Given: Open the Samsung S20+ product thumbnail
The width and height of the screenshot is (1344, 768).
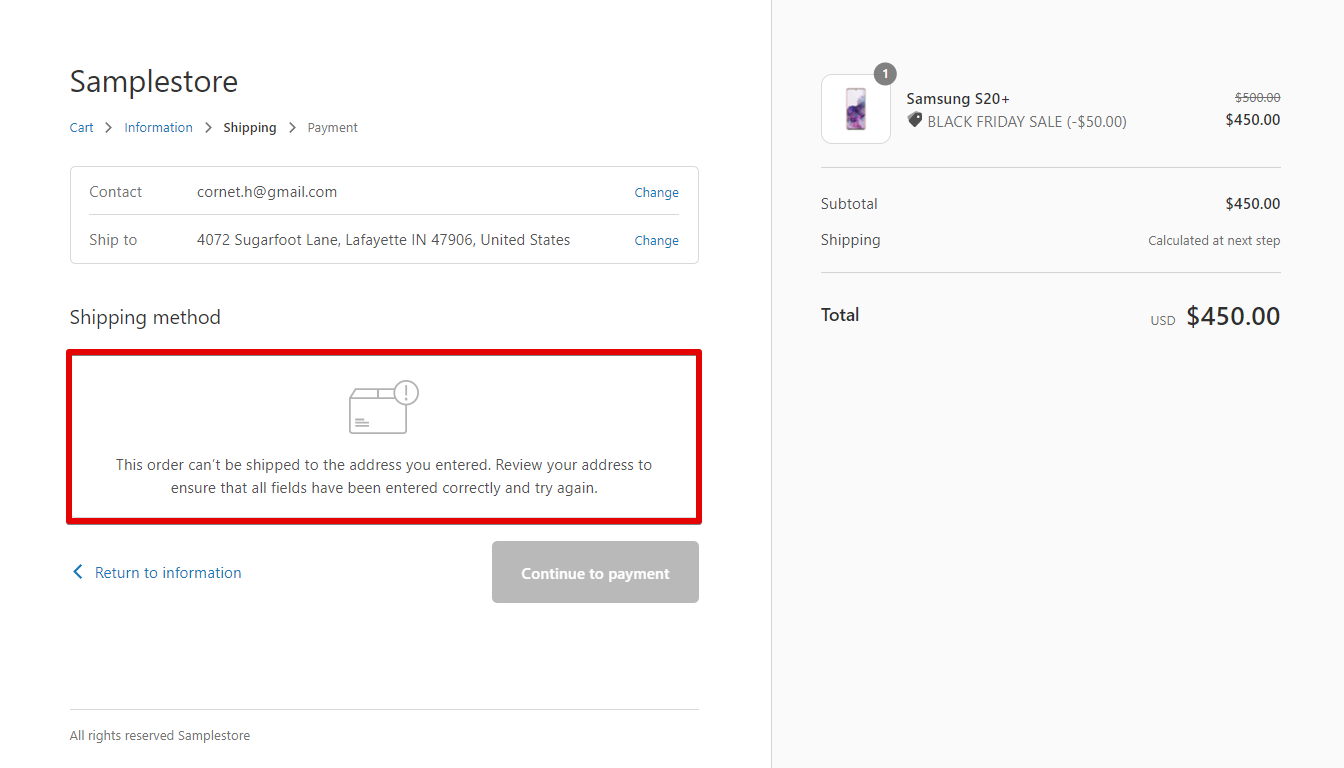Looking at the screenshot, I should [x=856, y=109].
